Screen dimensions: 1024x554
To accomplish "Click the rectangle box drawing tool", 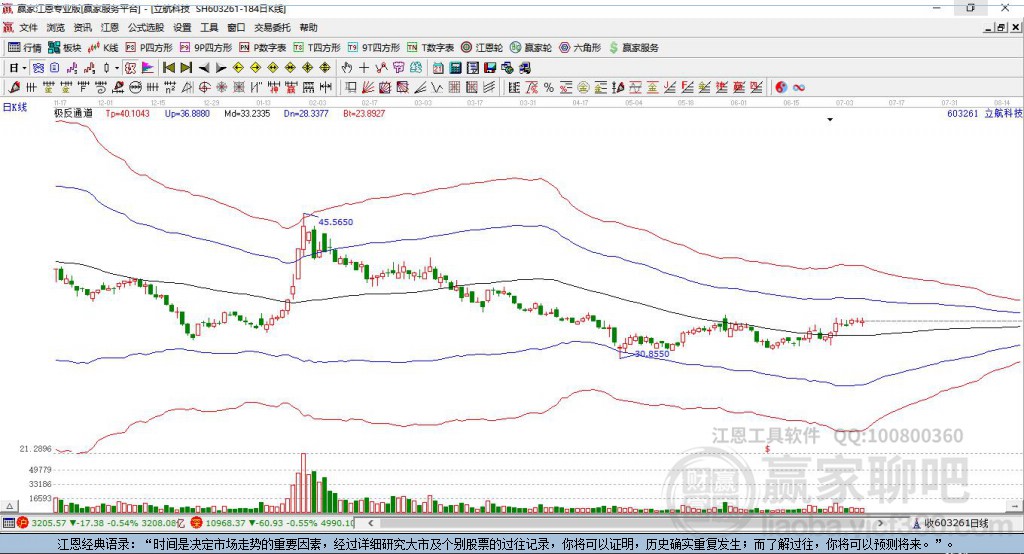I will pyautogui.click(x=350, y=87).
